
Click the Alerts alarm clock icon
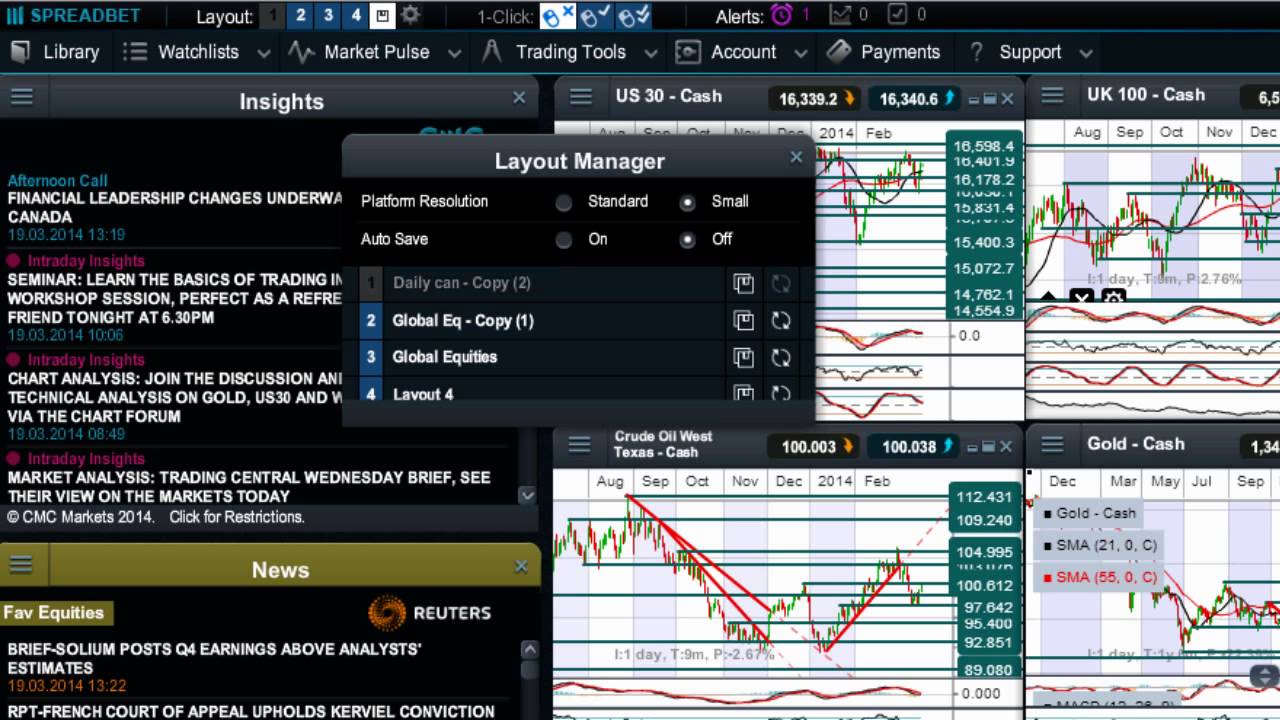(781, 16)
